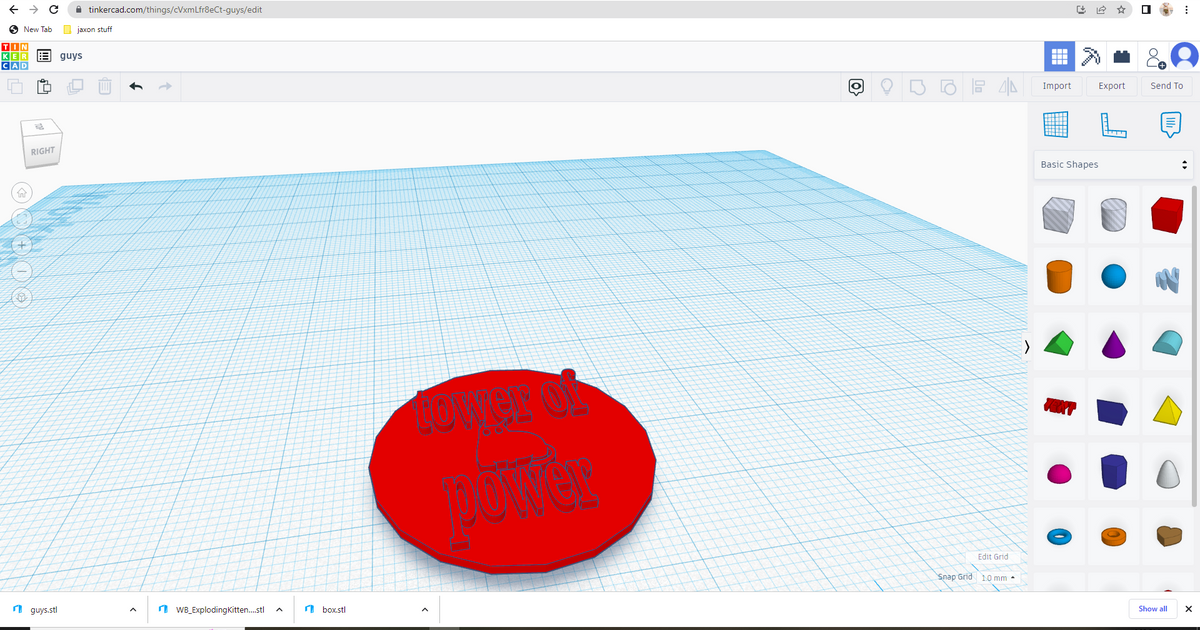Open the Basic Shapes category dropdown
The width and height of the screenshot is (1200, 630).
[1114, 164]
